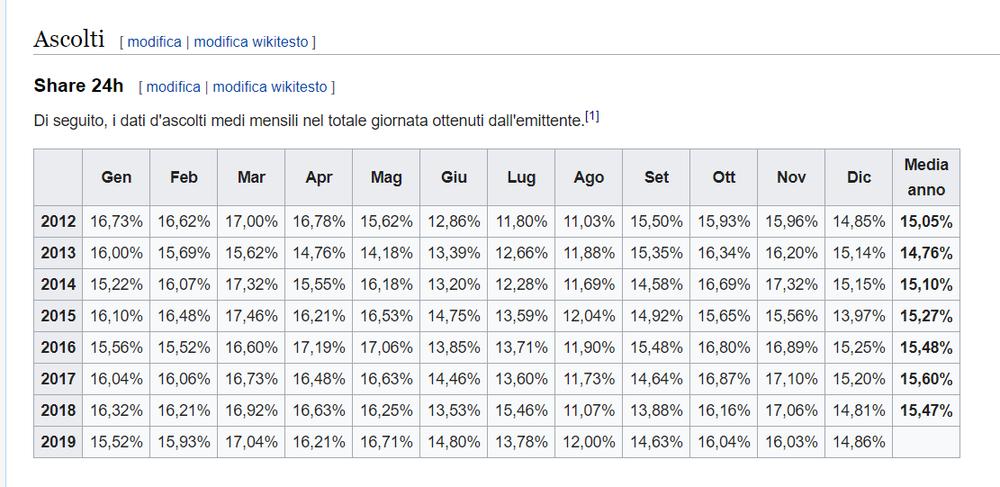Image resolution: width=1000 pixels, height=487 pixels.
Task: Click the "Share 24h" subsection heading
Action: click(x=78, y=86)
